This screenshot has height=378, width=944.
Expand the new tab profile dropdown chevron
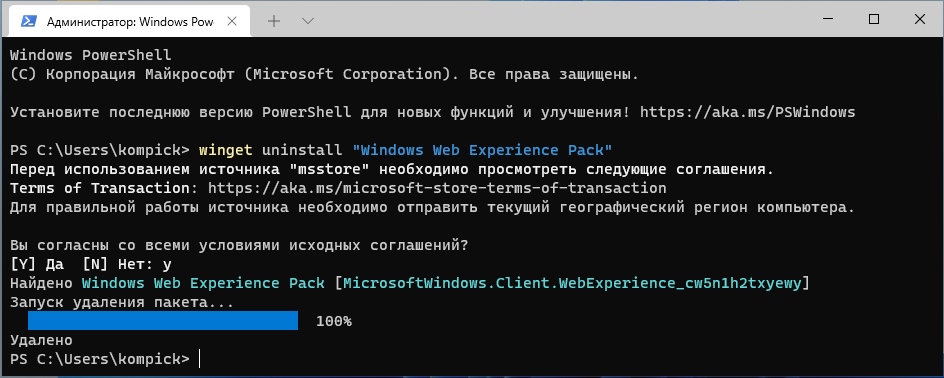pyautogui.click(x=308, y=21)
